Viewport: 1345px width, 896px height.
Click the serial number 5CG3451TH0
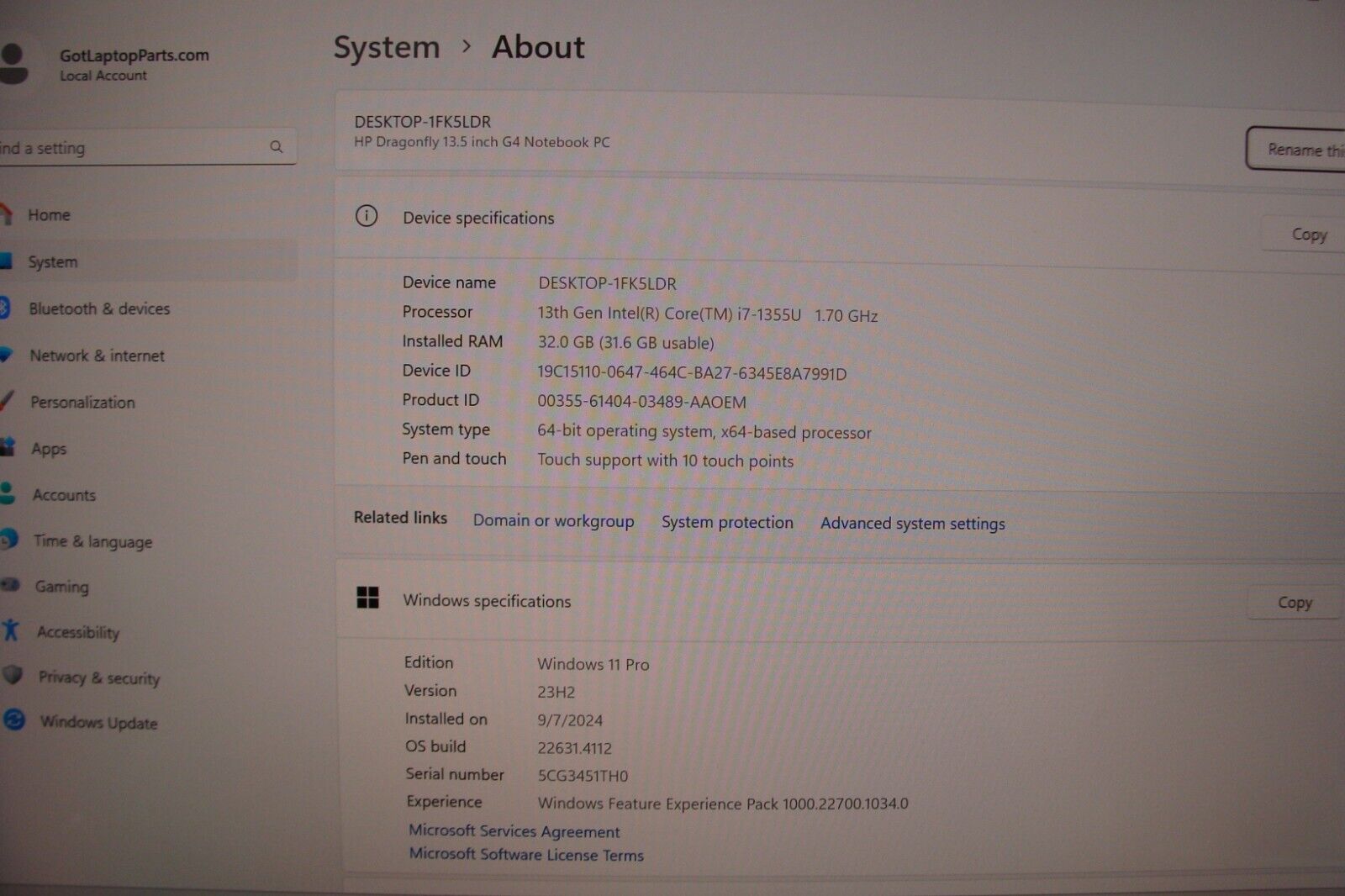coord(583,776)
